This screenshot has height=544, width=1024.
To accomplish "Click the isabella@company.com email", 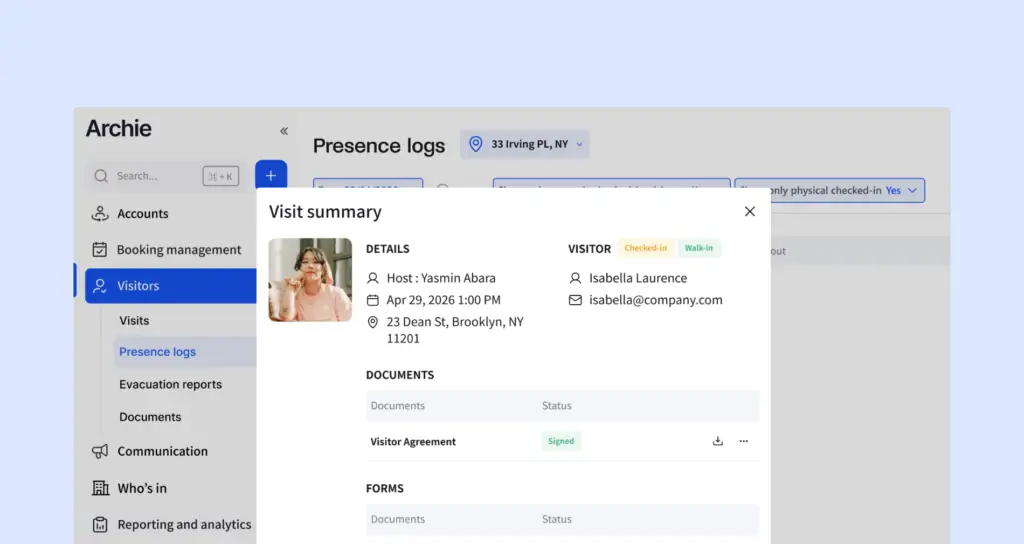I will click(656, 300).
